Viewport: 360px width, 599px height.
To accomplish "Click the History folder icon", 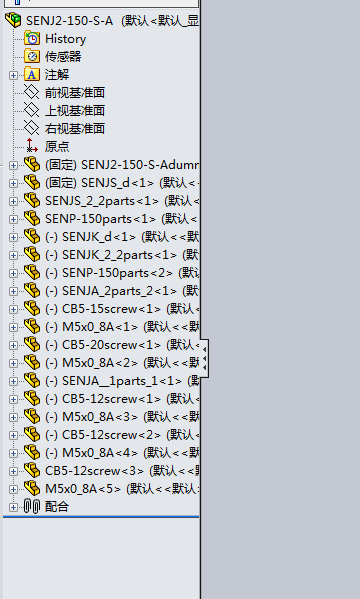I will (32, 39).
